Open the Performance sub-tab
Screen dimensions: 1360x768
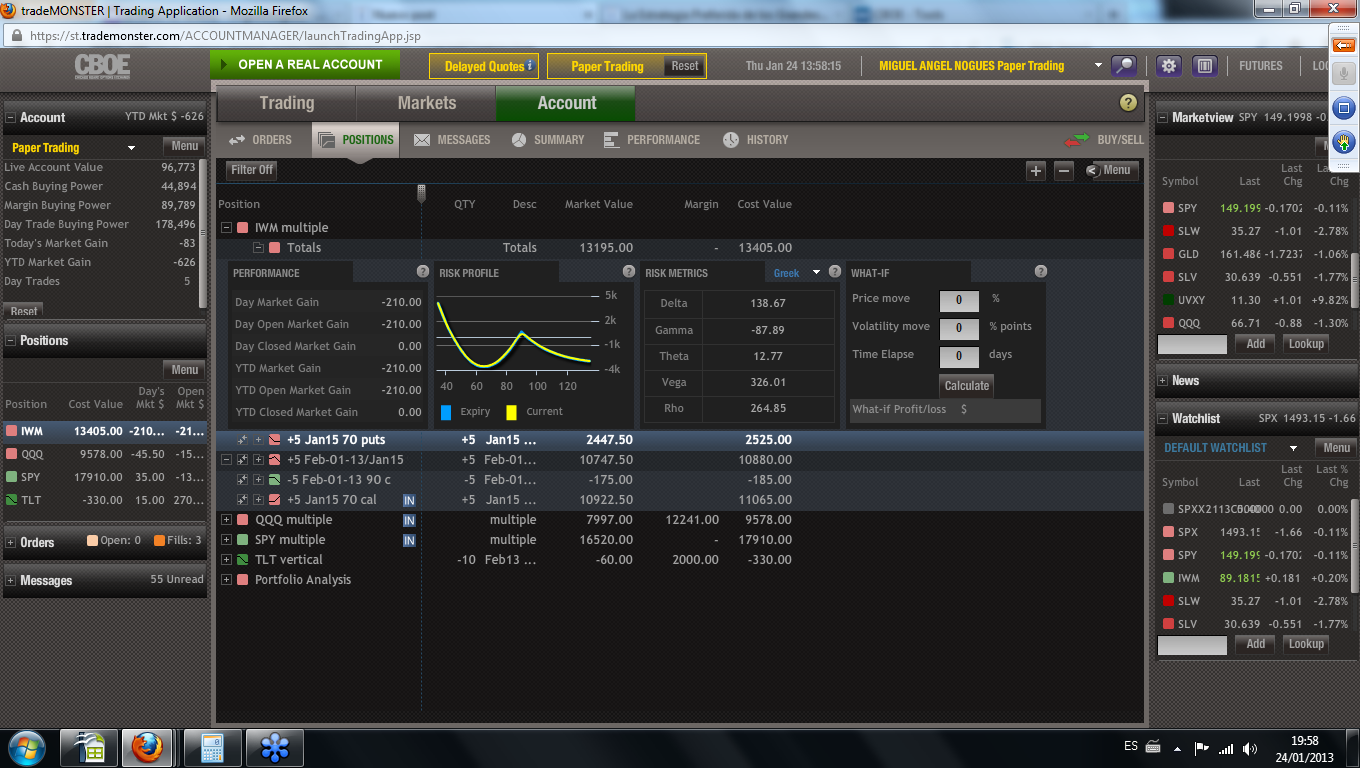(x=652, y=140)
